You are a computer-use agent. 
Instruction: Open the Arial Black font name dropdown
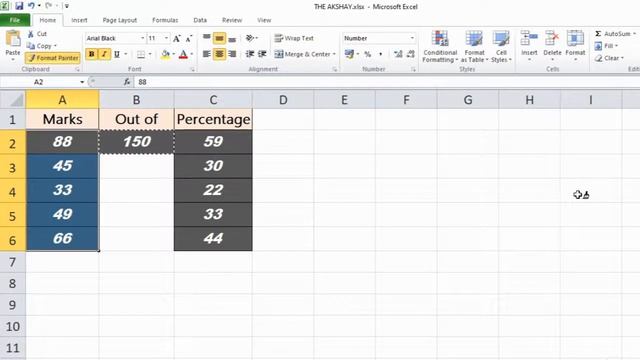coord(143,38)
